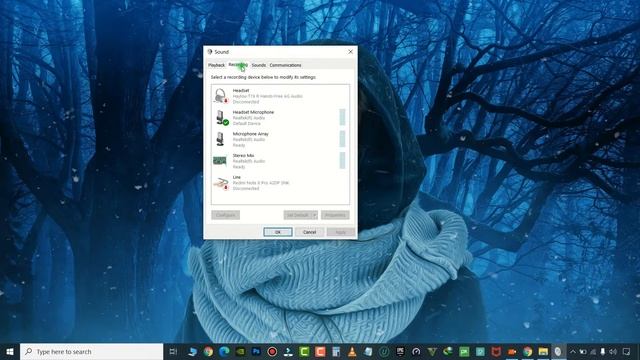Open the Sounds tab
640x360 pixels.
[258, 65]
